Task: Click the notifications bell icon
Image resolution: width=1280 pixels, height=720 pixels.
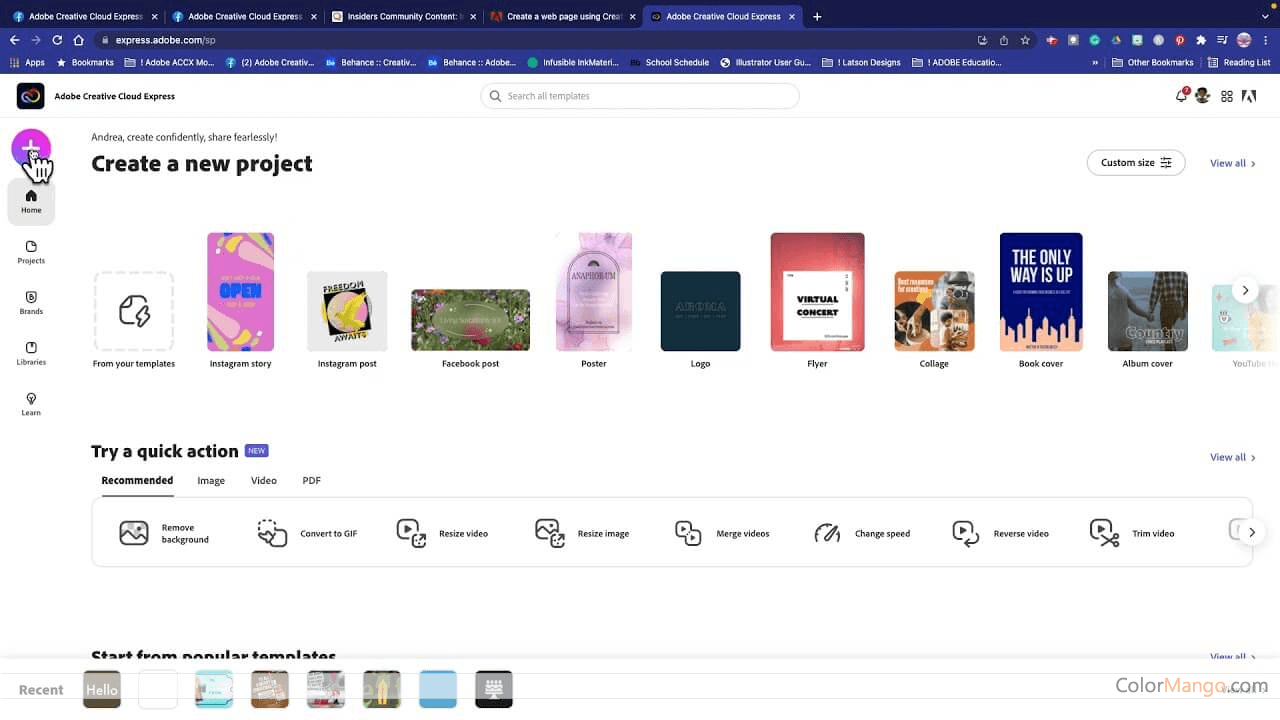Action: 1181,96
